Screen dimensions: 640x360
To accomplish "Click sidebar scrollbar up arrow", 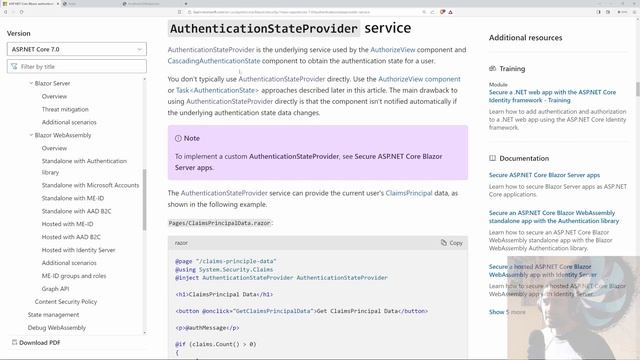I will (x=144, y=79).
